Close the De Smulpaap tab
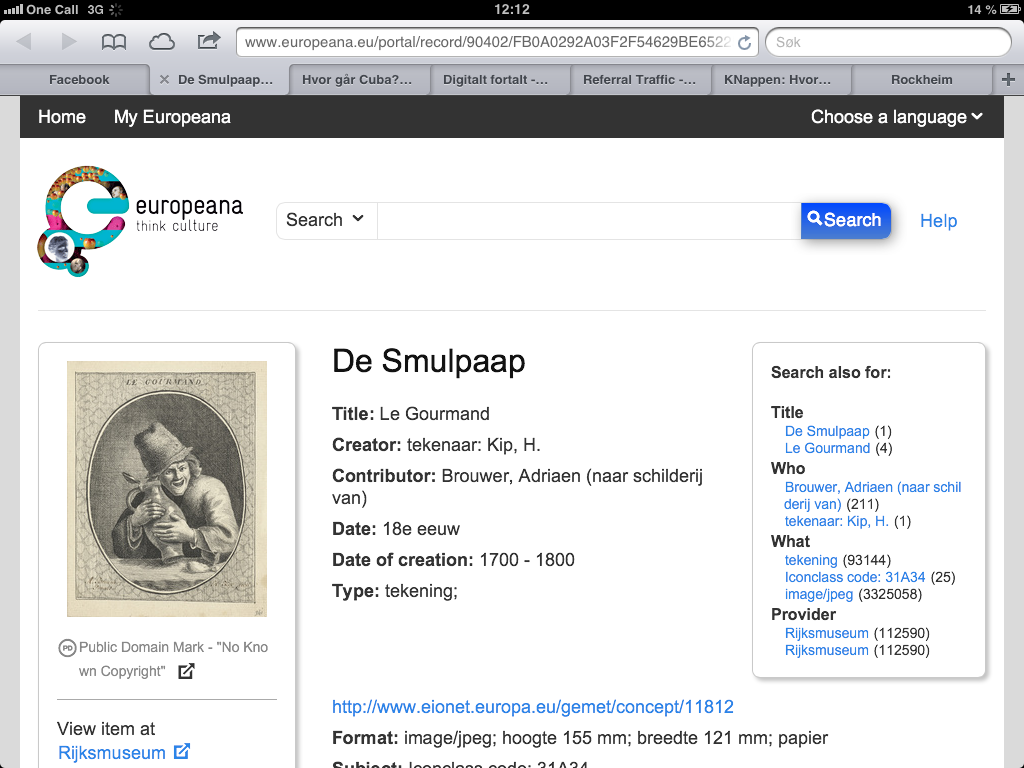 coord(164,80)
